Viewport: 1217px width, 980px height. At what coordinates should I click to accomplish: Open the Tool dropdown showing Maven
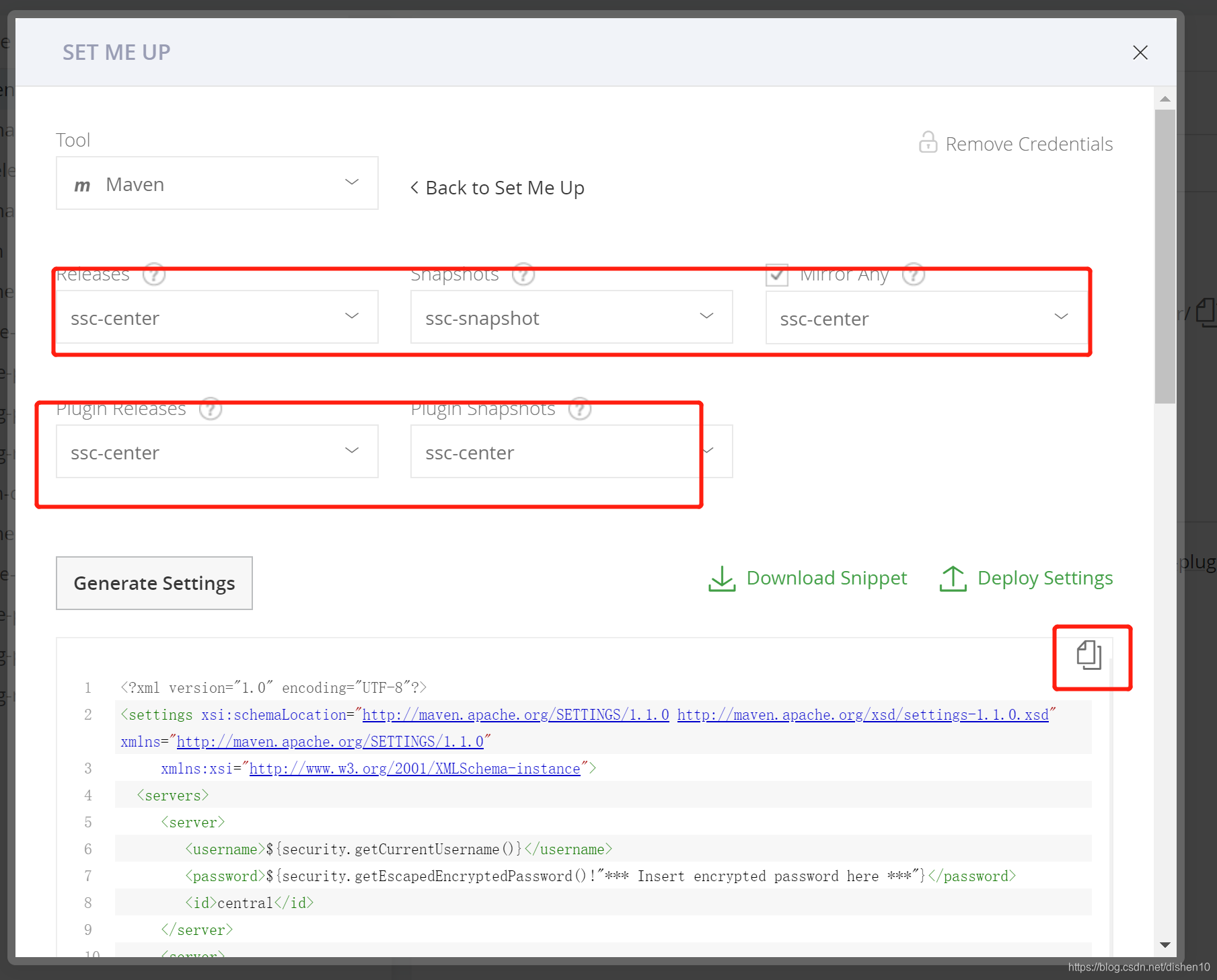217,184
